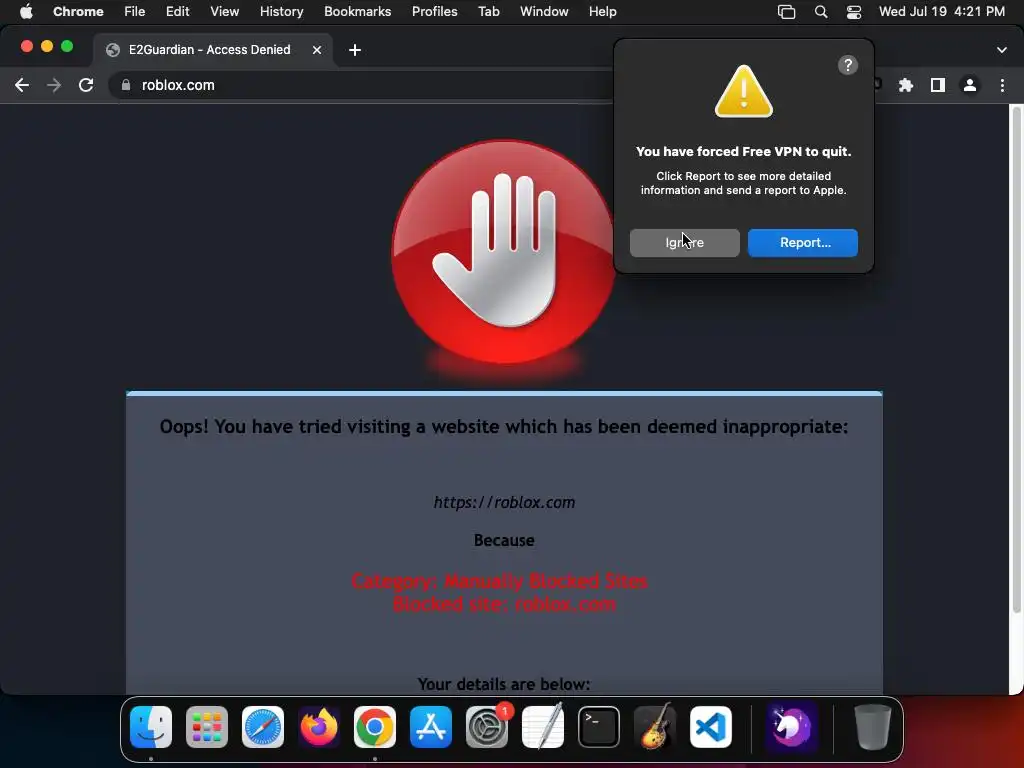Click the site lock icon

126,85
